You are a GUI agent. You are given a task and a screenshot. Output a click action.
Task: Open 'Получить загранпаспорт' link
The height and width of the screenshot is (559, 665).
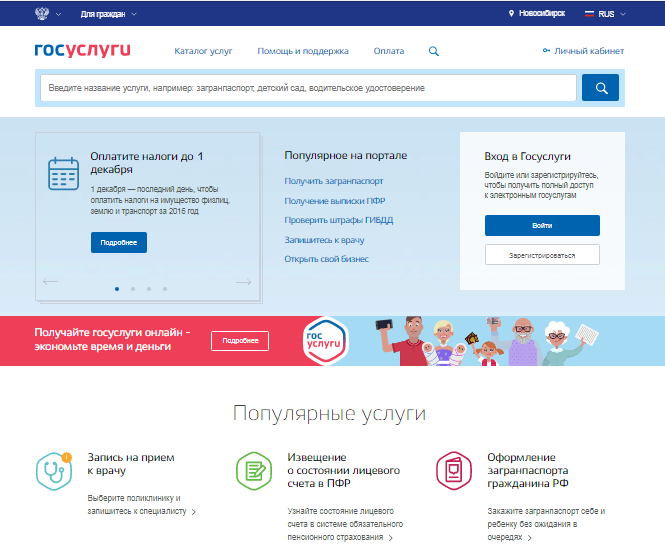tap(334, 181)
